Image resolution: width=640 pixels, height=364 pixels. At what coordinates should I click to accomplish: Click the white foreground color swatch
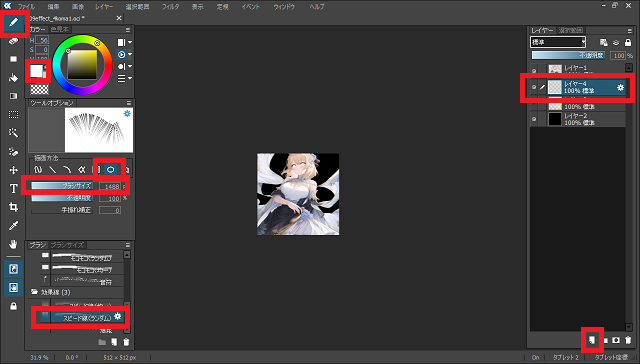pos(36,71)
